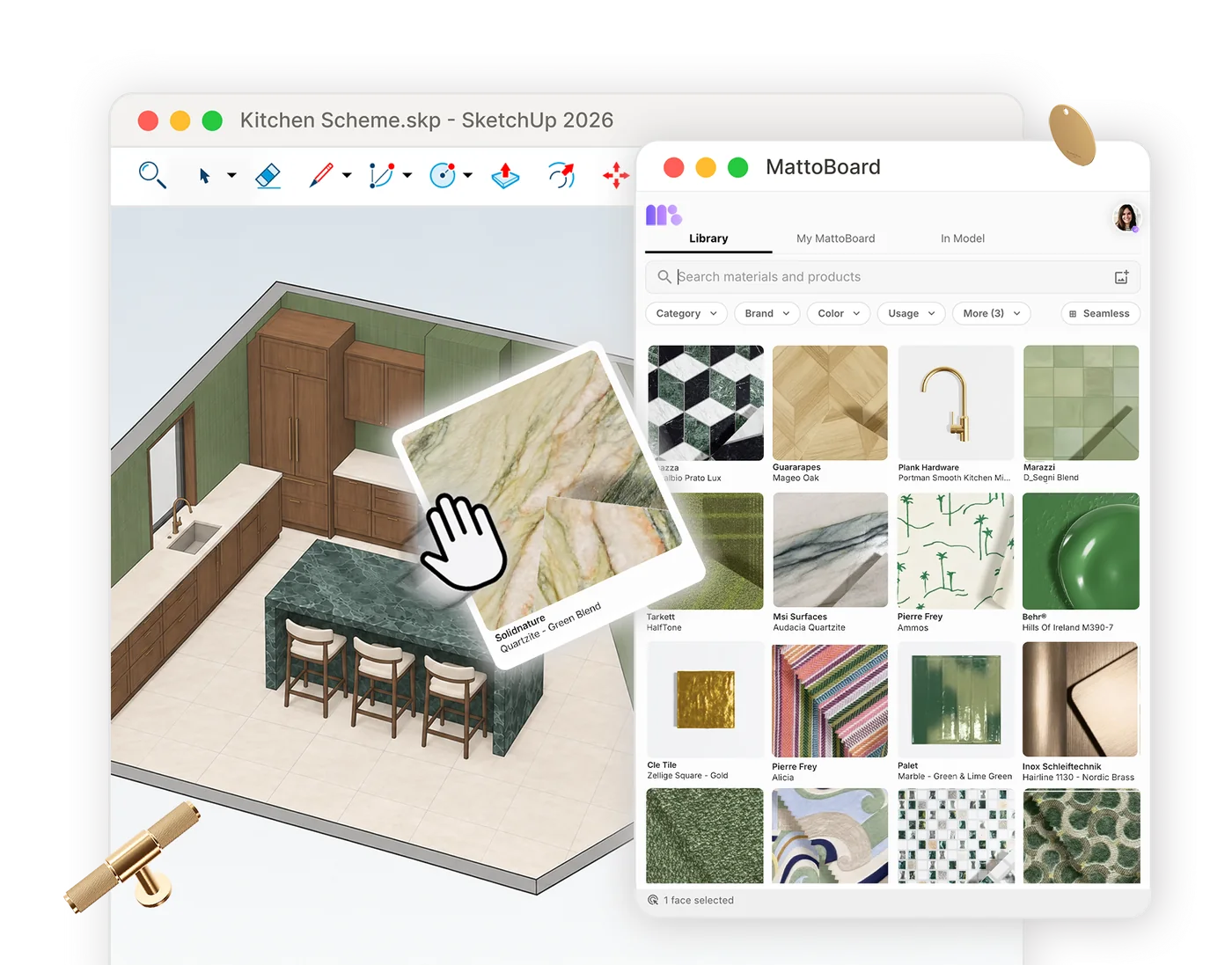
Task: Switch to the My MattoBoard tab
Action: pyautogui.click(x=835, y=238)
